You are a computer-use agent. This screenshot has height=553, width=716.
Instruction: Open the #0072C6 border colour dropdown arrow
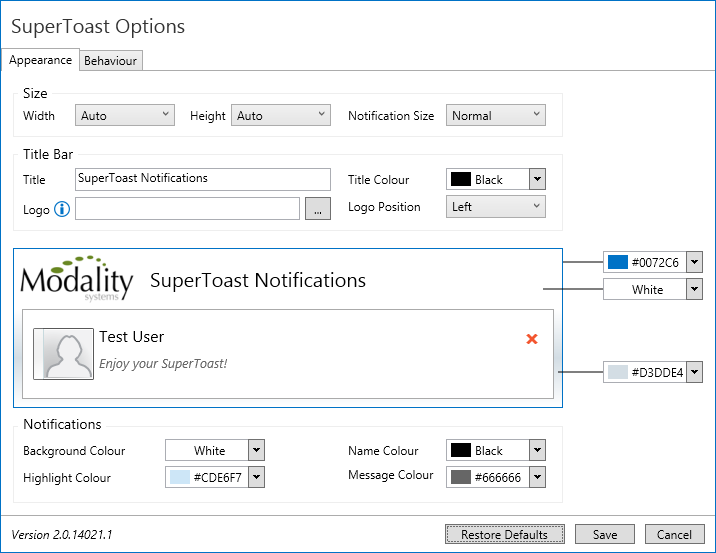click(695, 262)
